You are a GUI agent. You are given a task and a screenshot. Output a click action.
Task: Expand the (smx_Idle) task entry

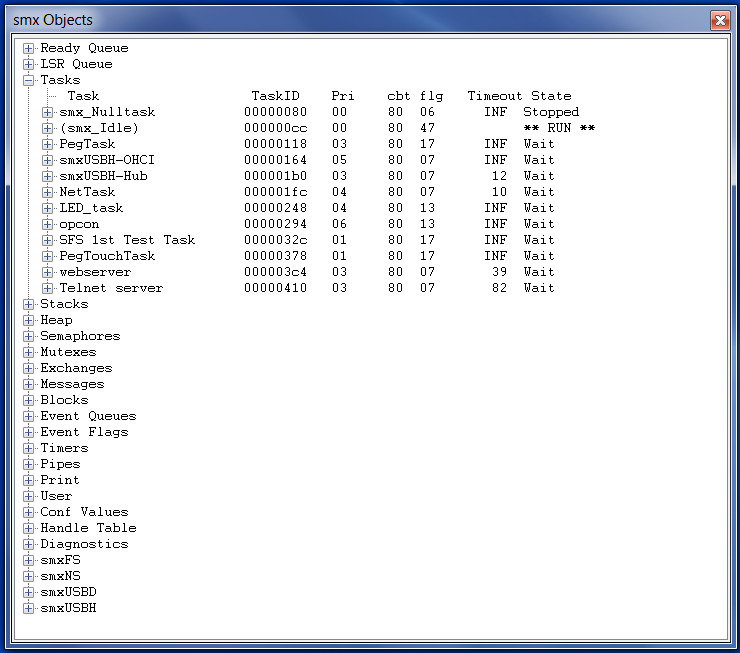(47, 128)
